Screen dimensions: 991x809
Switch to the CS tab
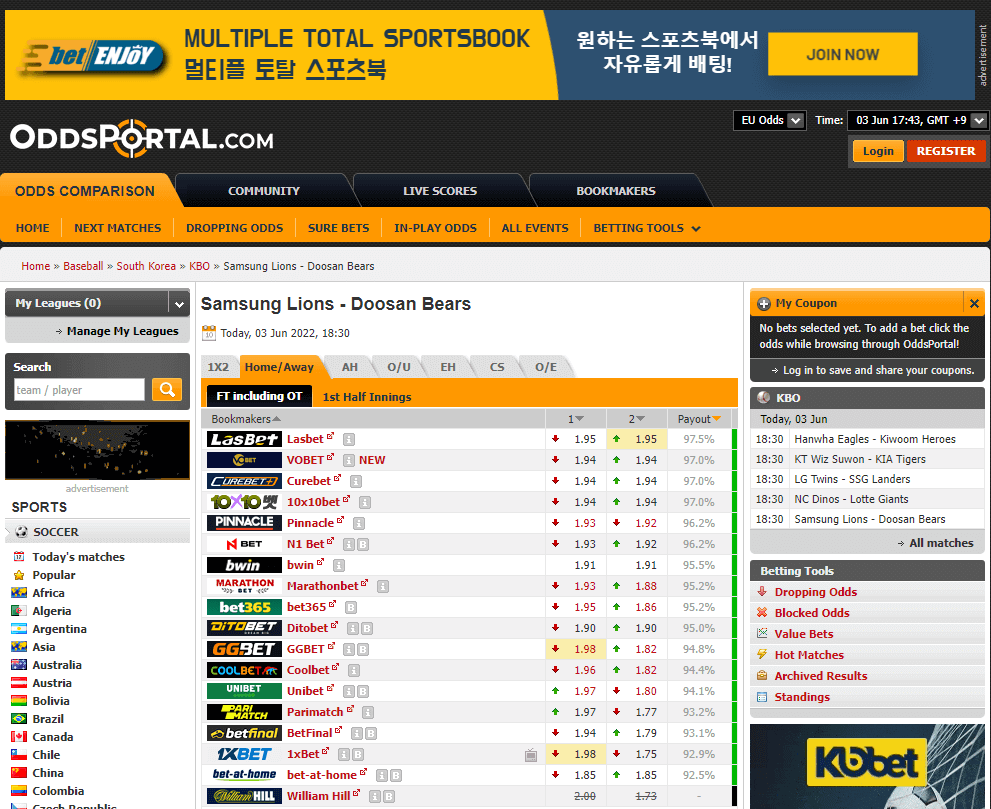(497, 367)
